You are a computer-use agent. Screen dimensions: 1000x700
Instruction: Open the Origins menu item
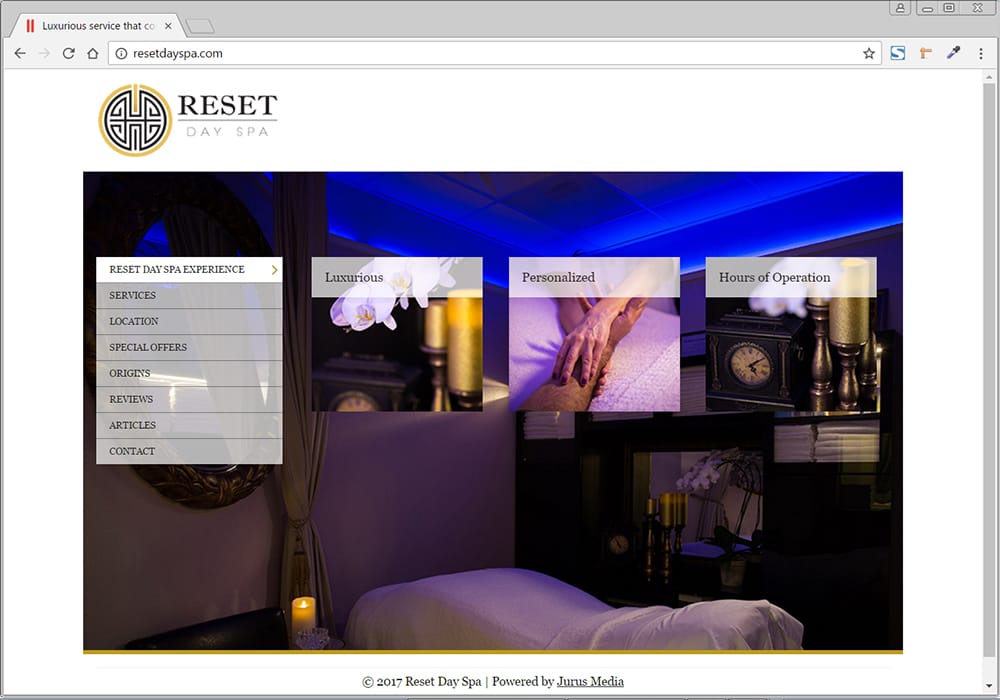coord(189,374)
